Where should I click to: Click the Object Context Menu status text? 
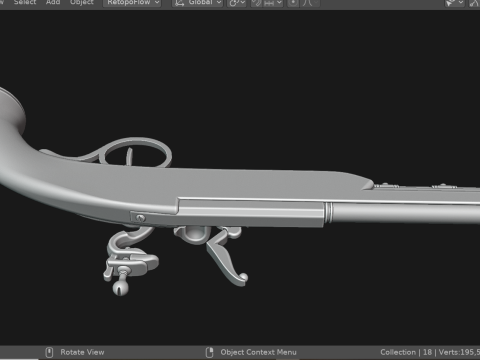click(x=258, y=352)
